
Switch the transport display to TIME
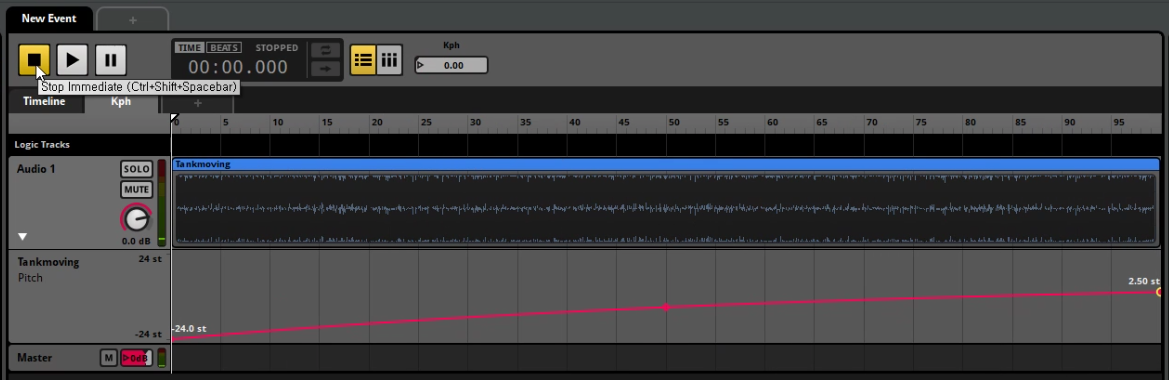click(x=189, y=48)
